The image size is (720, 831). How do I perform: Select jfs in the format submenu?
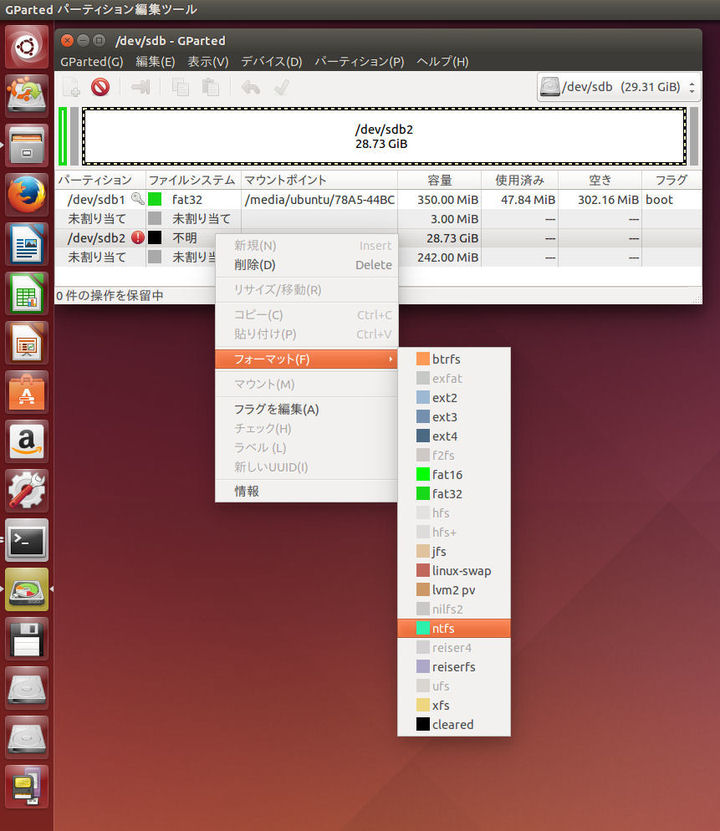pyautogui.click(x=454, y=552)
